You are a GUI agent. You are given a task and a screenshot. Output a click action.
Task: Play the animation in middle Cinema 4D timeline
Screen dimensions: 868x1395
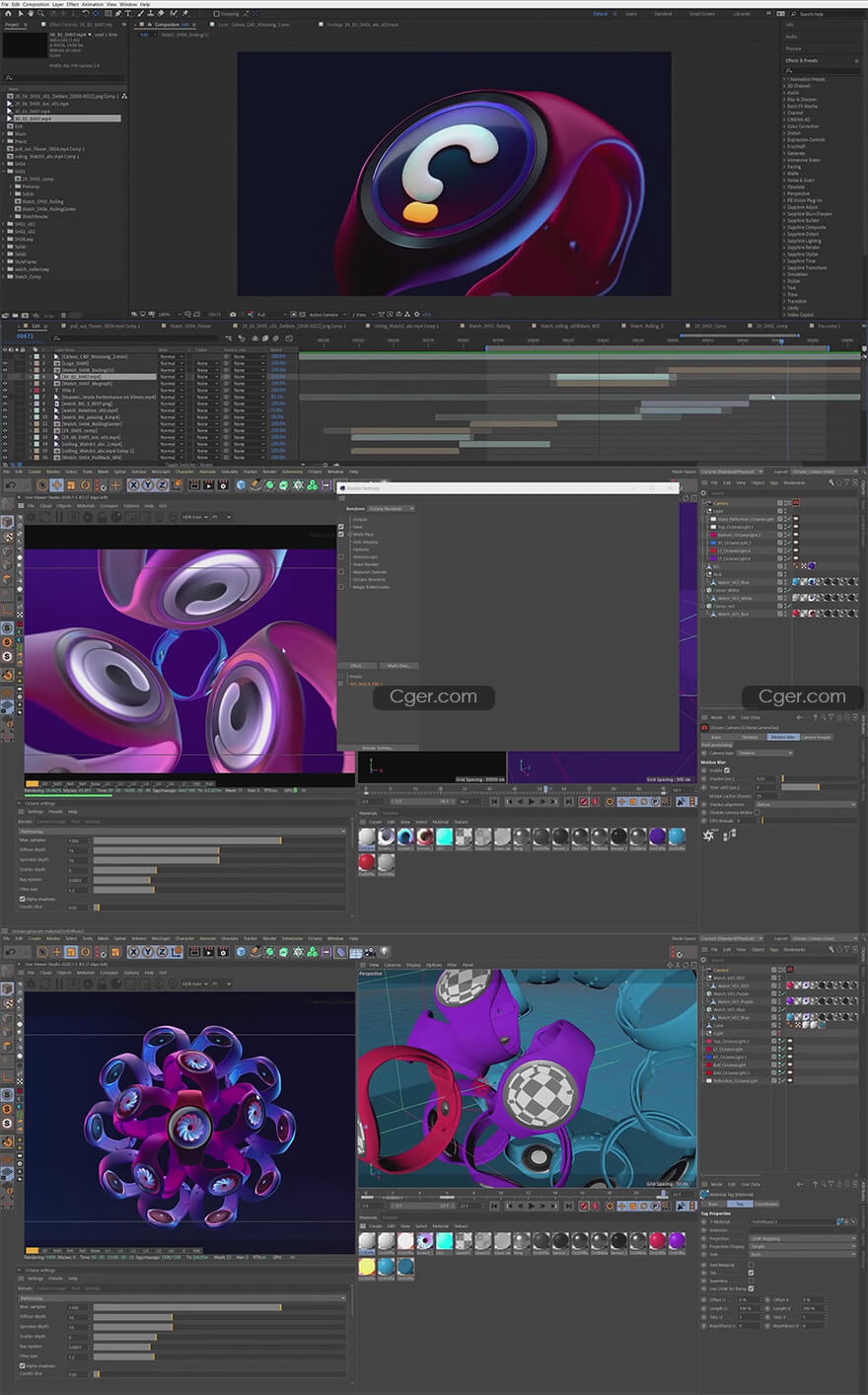(532, 802)
